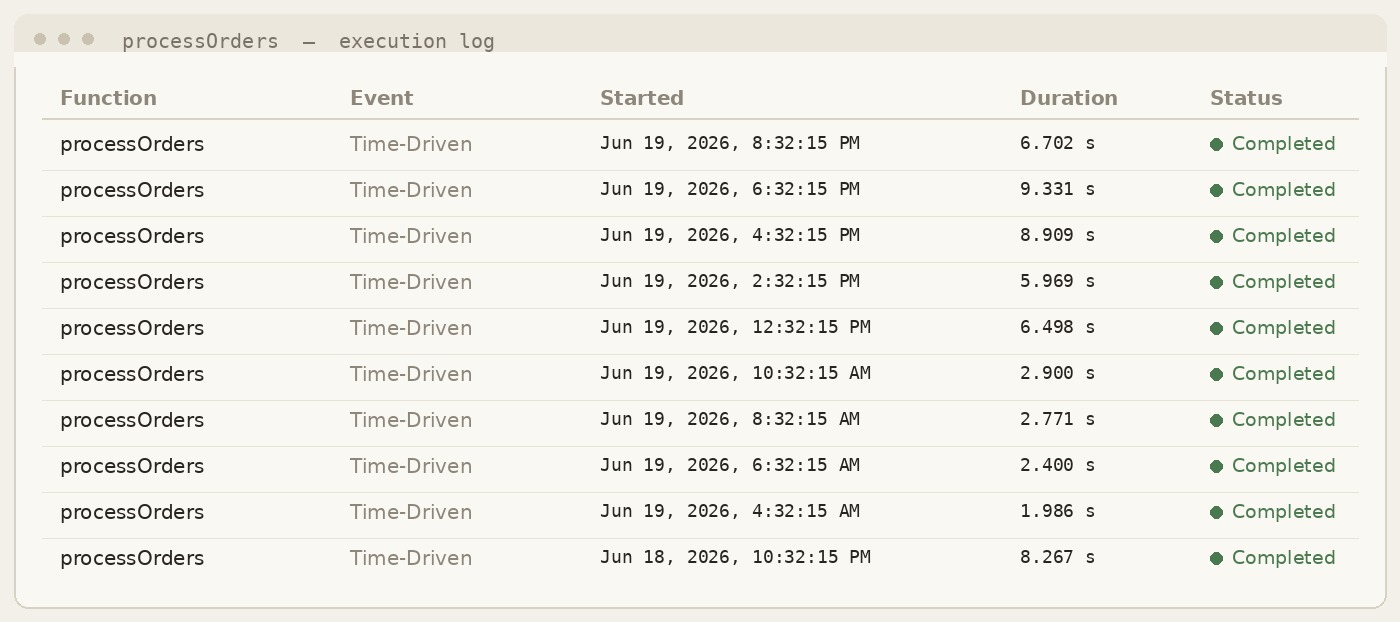The width and height of the screenshot is (1400, 622).
Task: Click Time-Driven in the 8.267 s row
Action: [411, 558]
